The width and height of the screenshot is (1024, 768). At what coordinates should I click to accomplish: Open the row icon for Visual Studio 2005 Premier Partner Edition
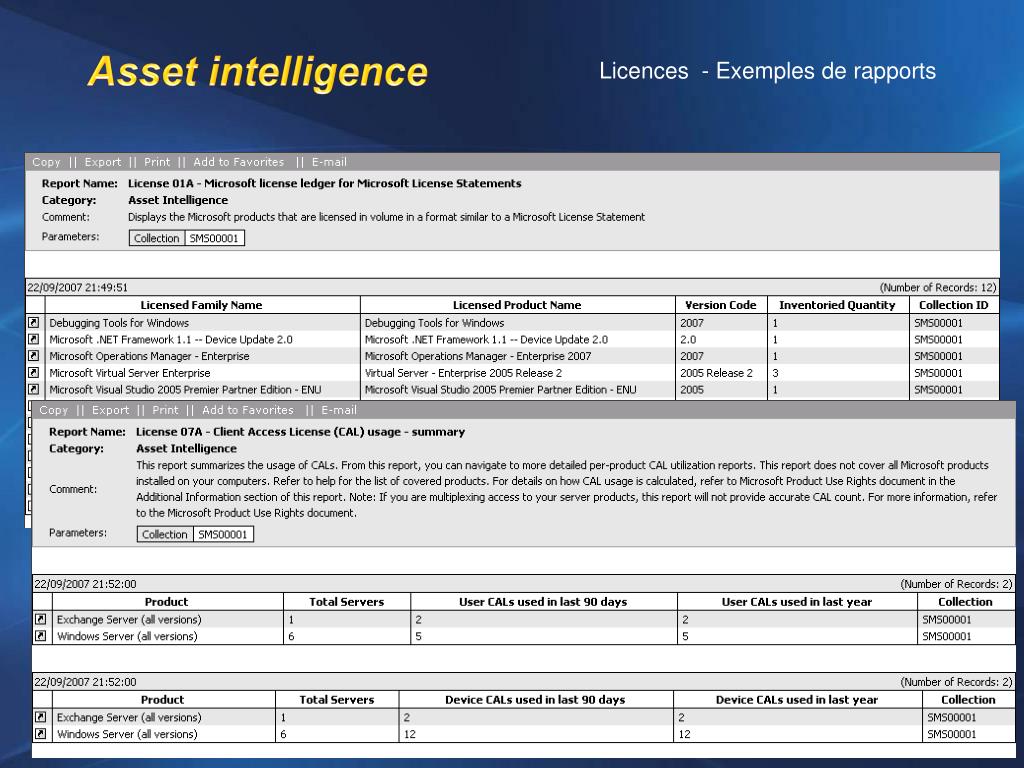pos(33,389)
